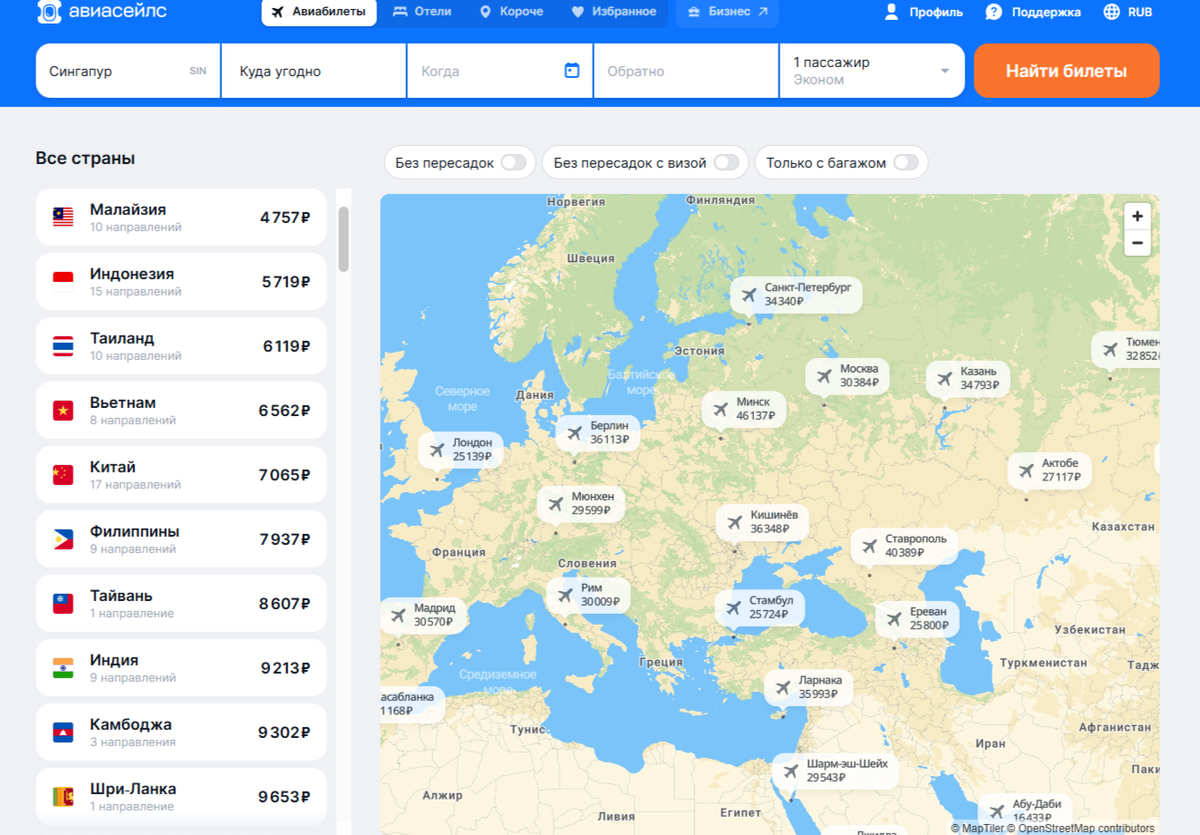The height and width of the screenshot is (835, 1200).
Task: Select Филиппины in the country list
Action: [181, 539]
